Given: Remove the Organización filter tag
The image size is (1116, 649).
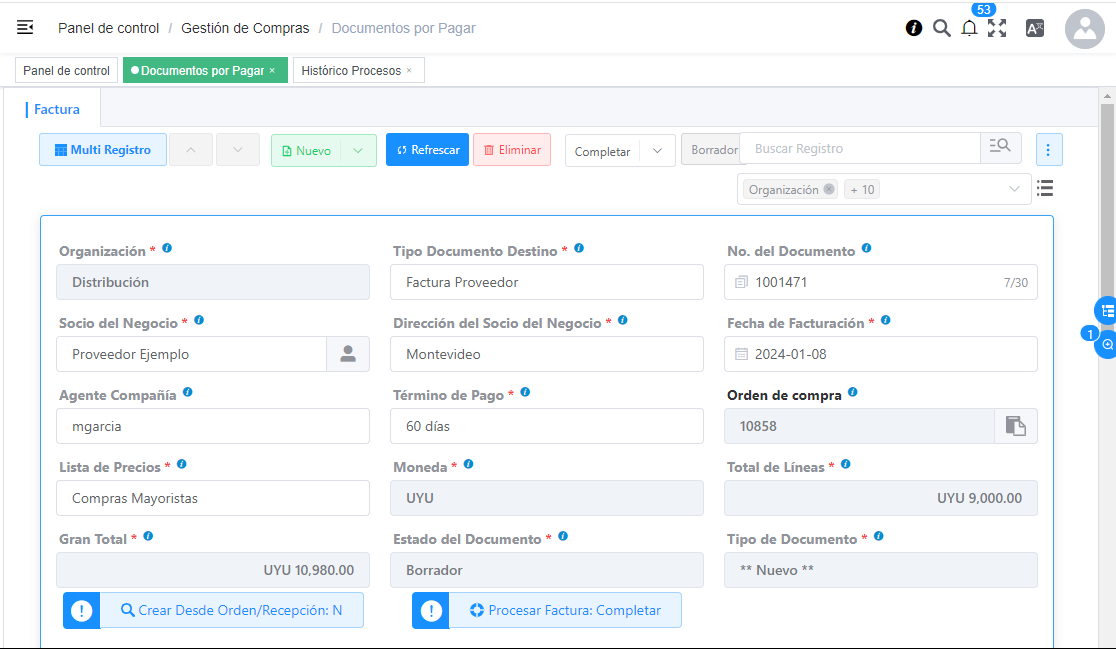Looking at the screenshot, I should point(829,189).
